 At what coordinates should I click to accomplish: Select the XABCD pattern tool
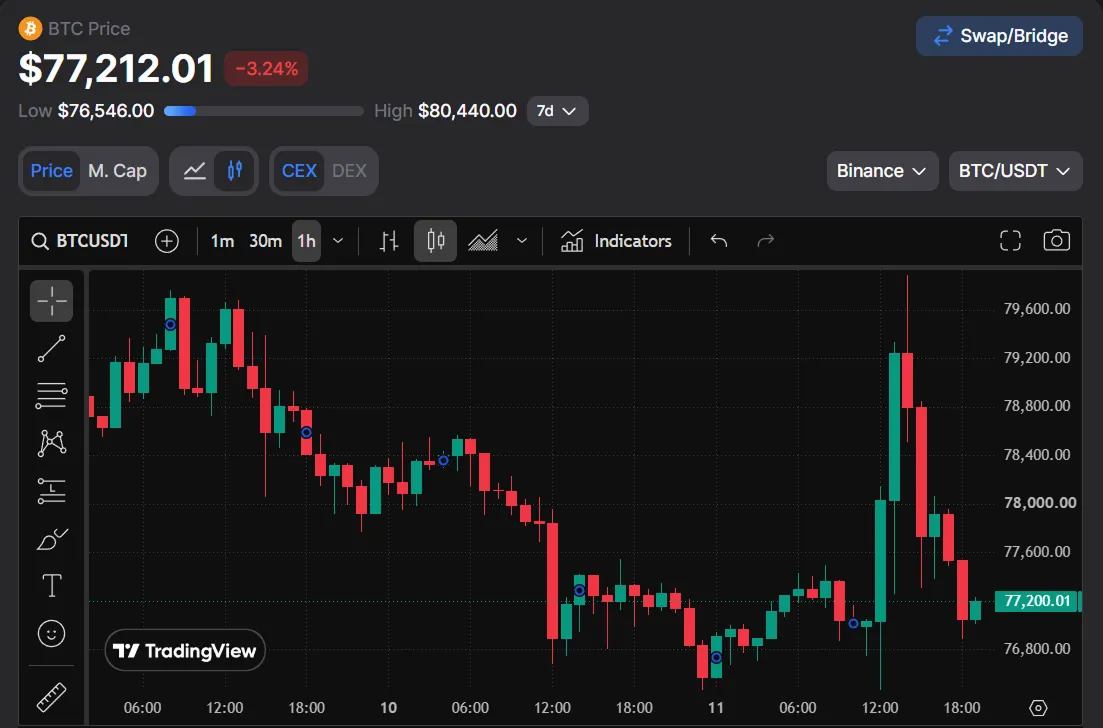(51, 443)
